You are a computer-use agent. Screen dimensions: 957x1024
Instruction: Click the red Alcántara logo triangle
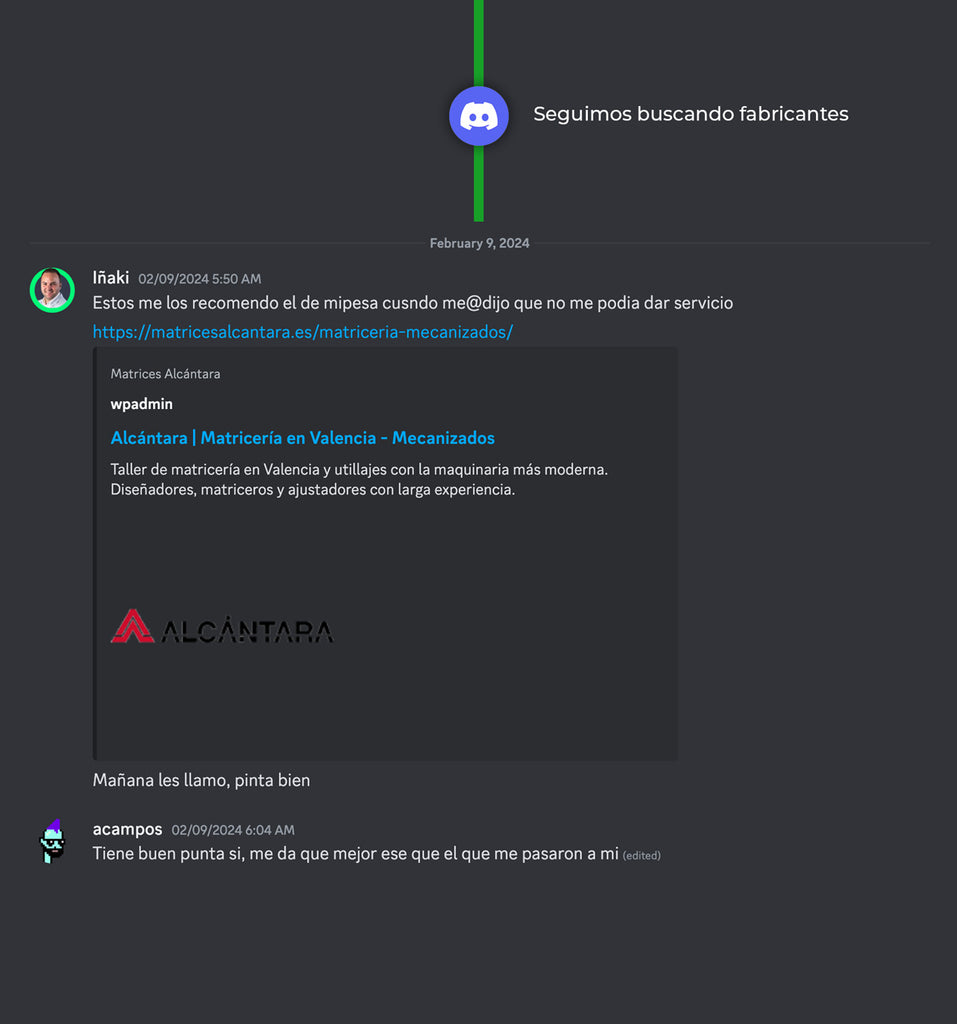pos(133,626)
